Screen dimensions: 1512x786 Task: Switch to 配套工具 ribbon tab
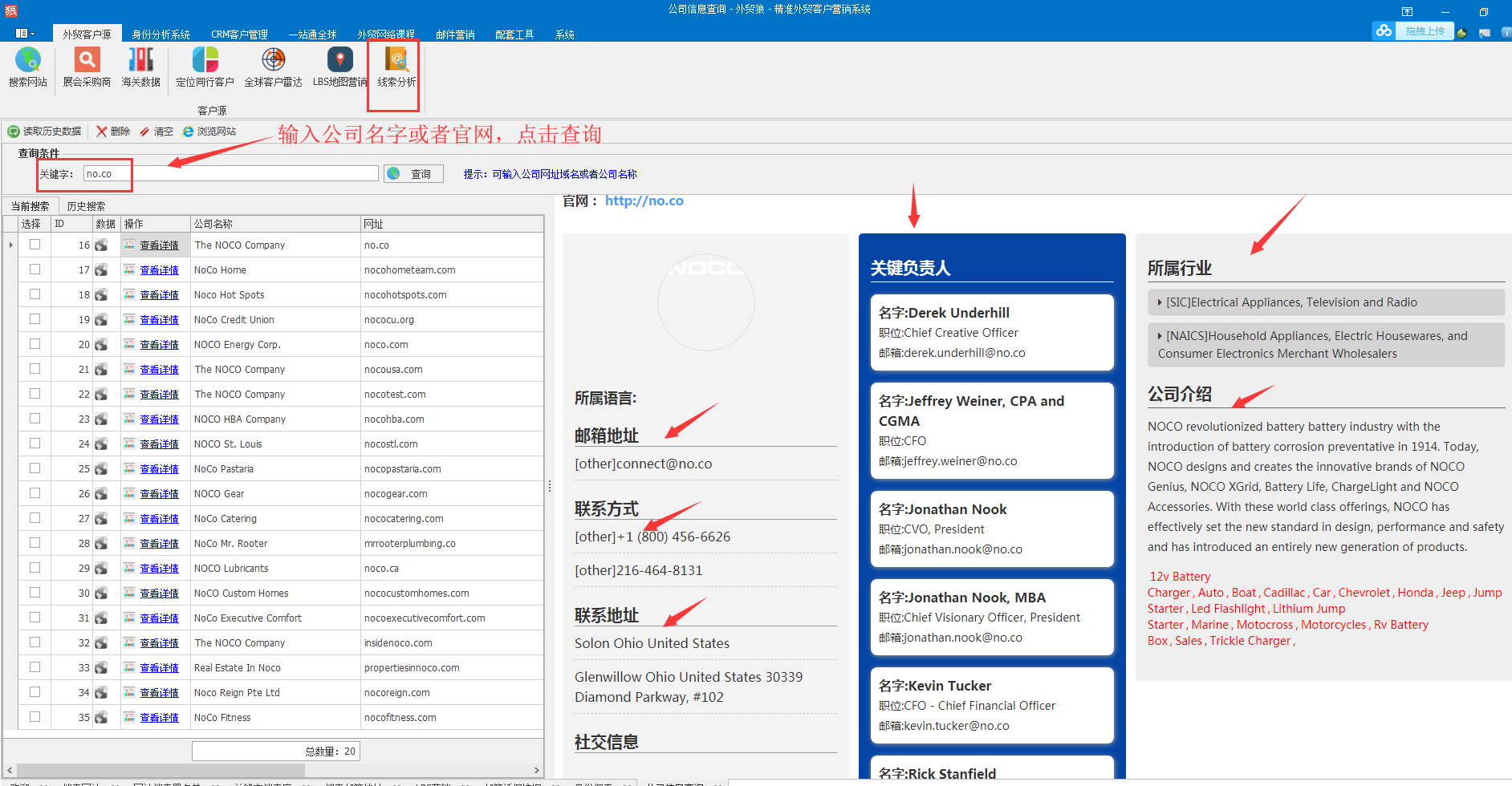(x=514, y=34)
